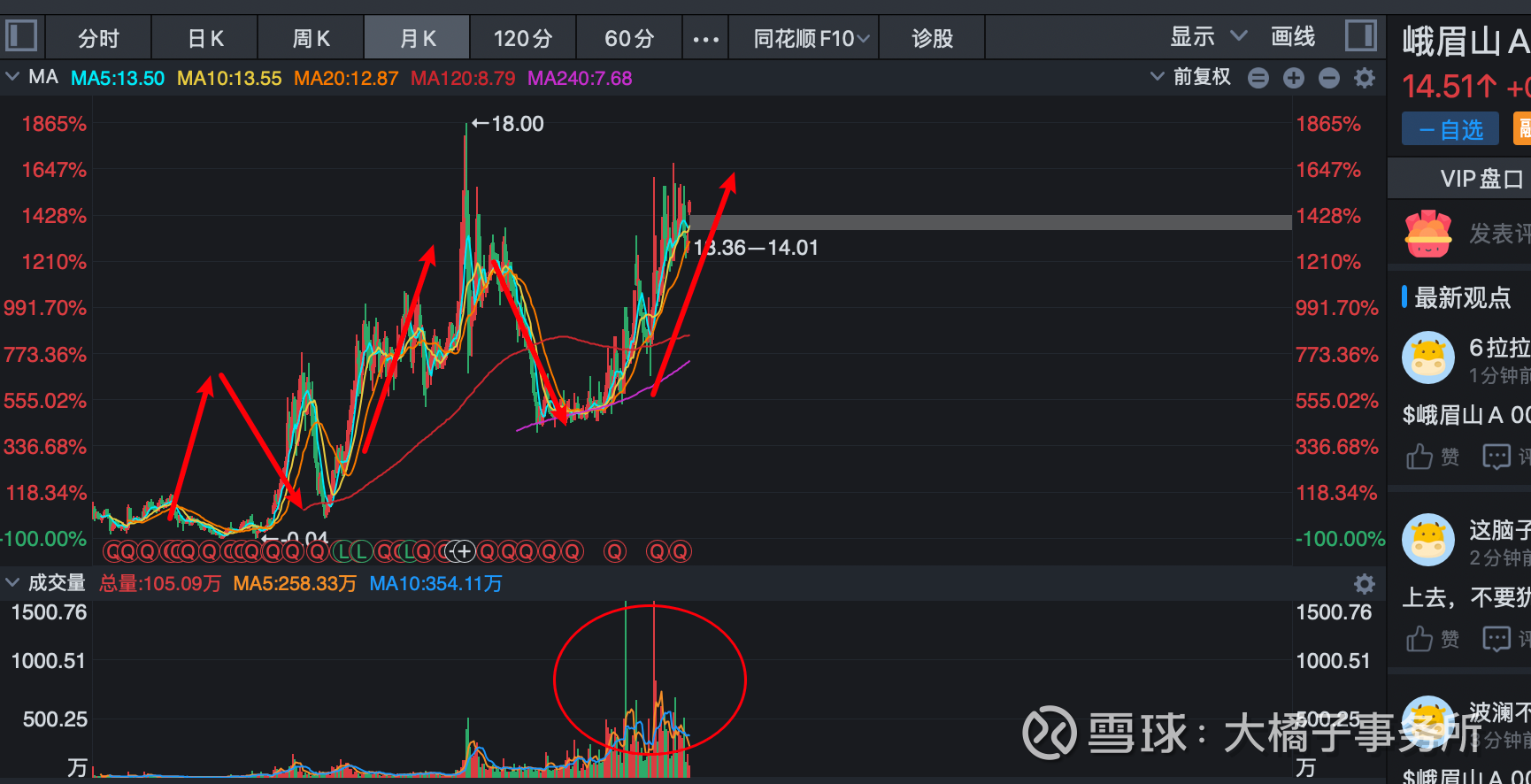The image size is (1531, 784).
Task: Click the 13.36—14.01 price range label
Action: point(757,248)
